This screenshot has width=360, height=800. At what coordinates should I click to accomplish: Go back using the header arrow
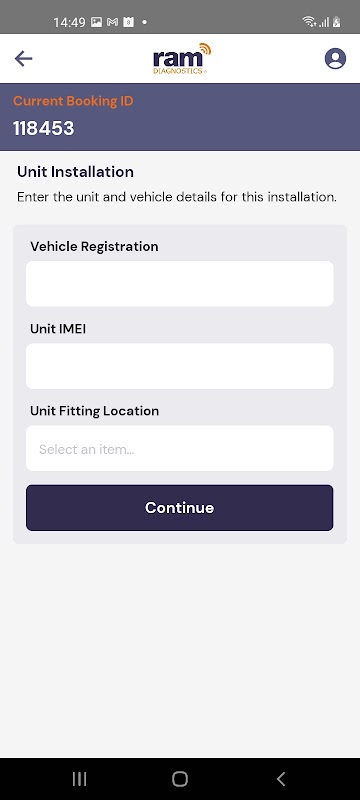point(23,59)
